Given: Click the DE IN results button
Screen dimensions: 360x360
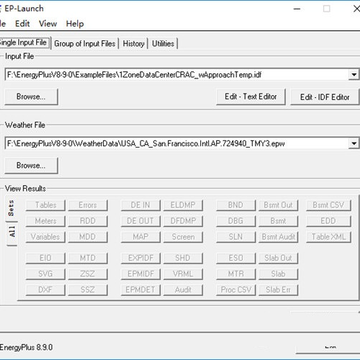Looking at the screenshot, I should (x=141, y=205).
